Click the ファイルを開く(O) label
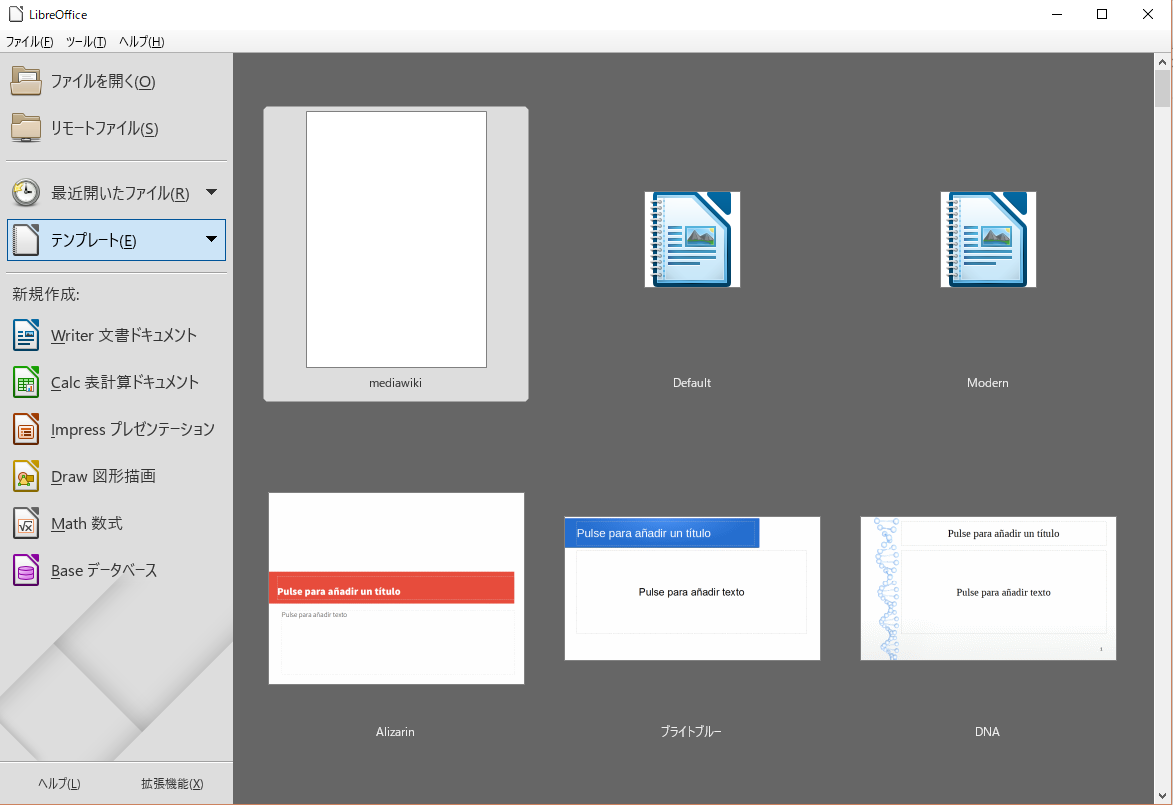Screen dimensions: 1173x805 (x=103, y=82)
